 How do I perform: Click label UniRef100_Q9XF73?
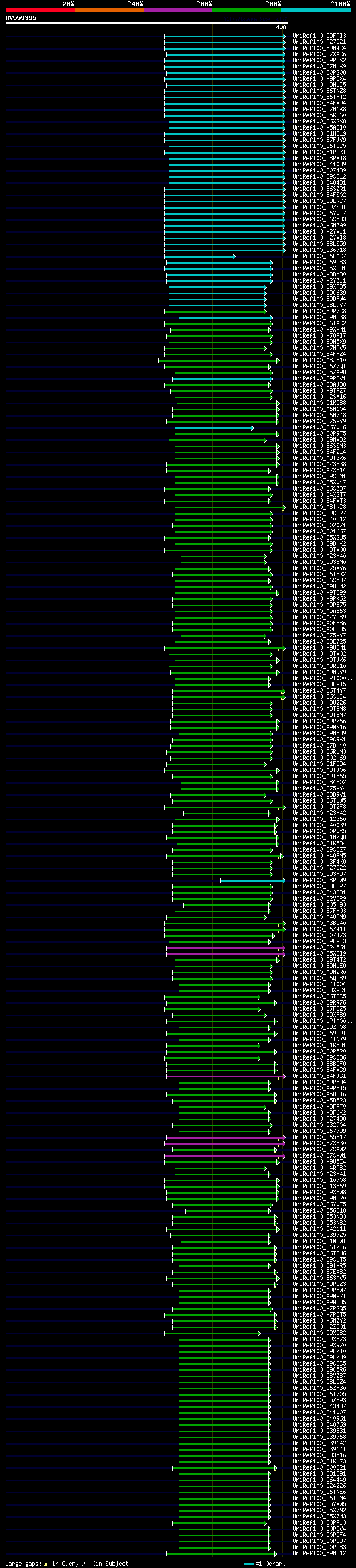click(x=319, y=1339)
